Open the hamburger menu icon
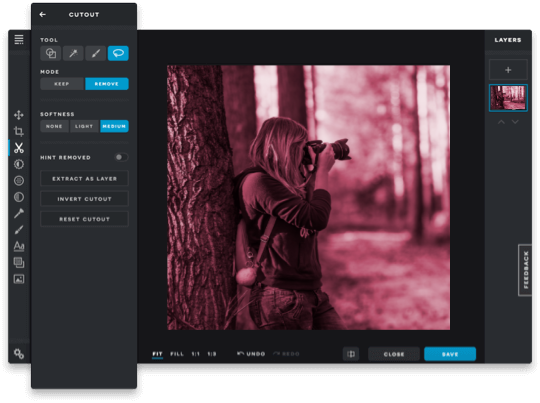 point(19,40)
